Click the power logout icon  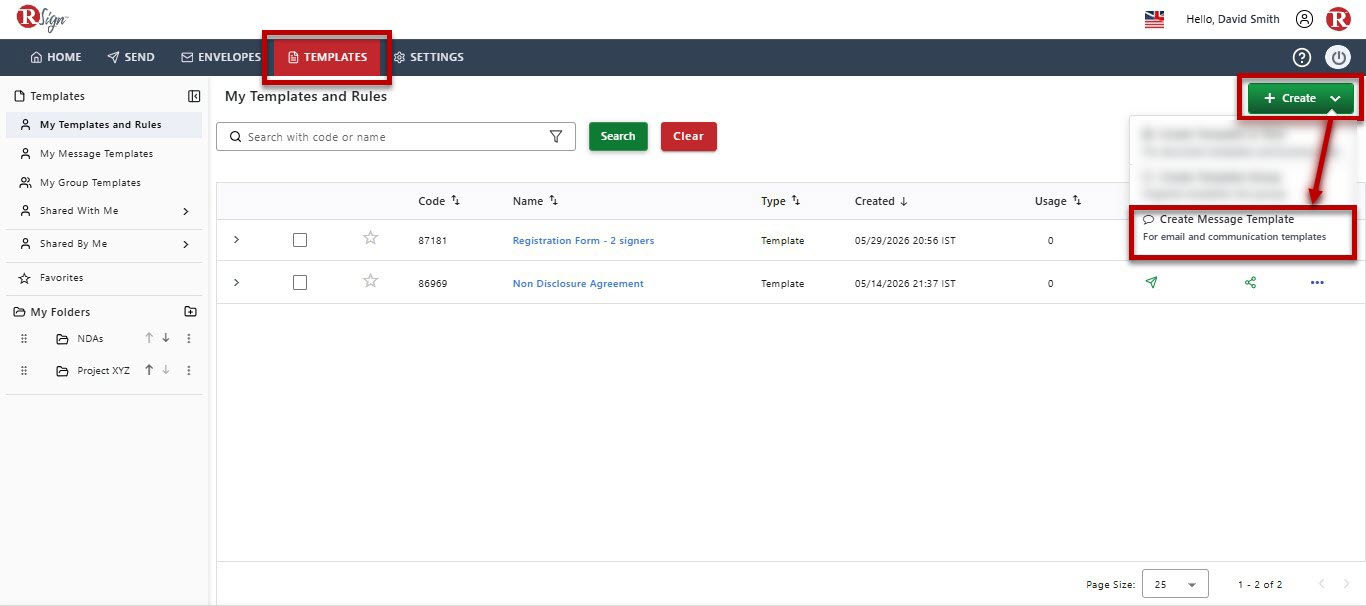click(x=1338, y=57)
